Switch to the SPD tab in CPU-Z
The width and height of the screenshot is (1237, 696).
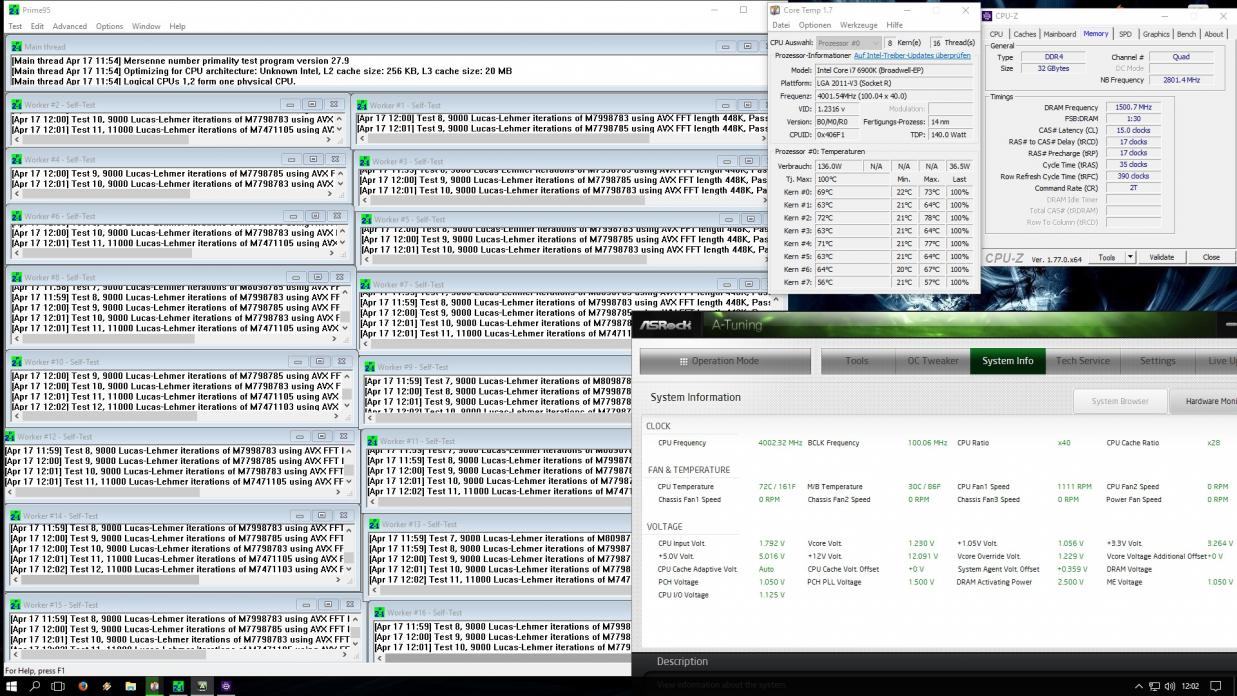coord(1125,34)
